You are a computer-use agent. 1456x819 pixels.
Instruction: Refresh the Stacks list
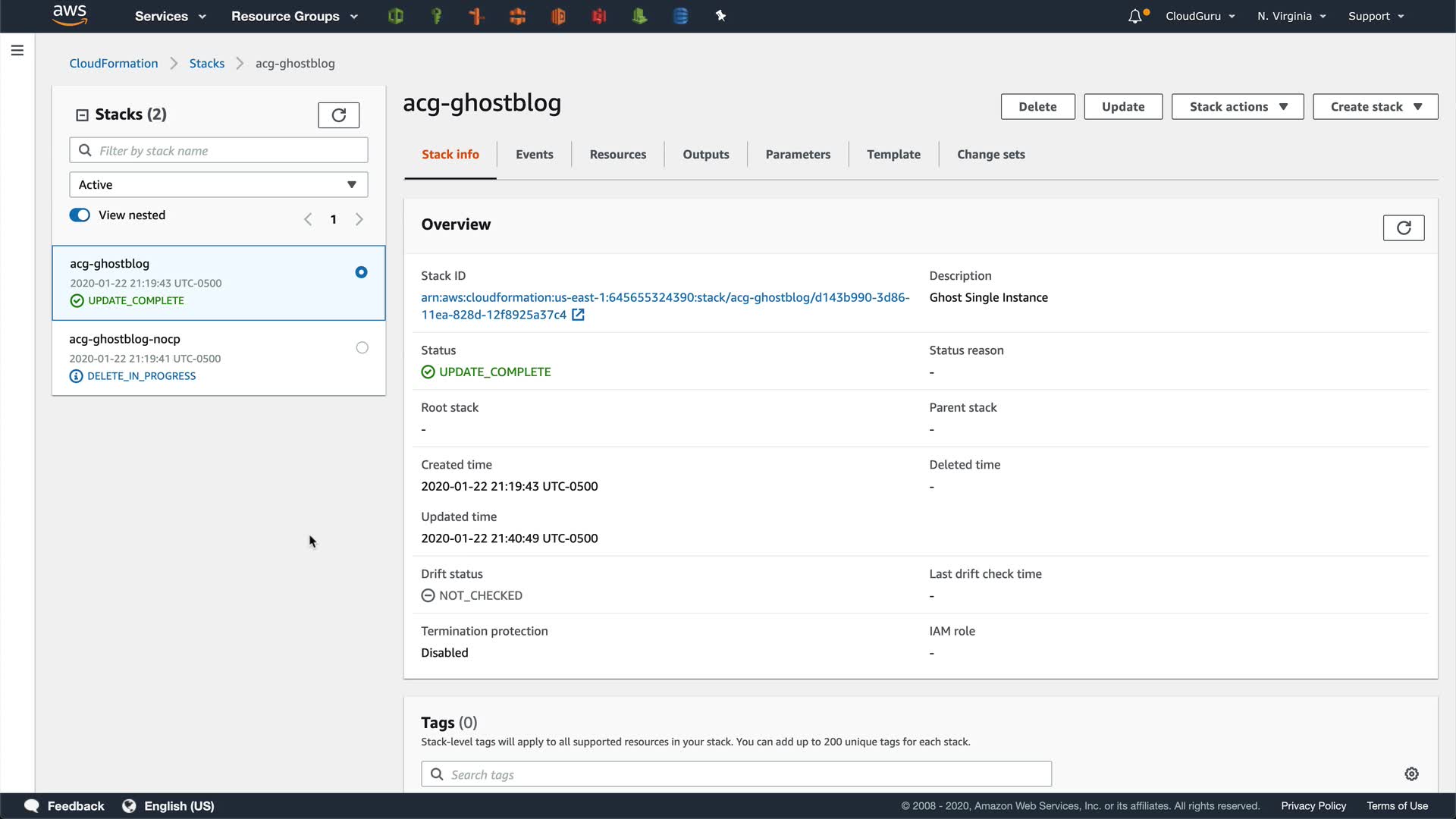[x=338, y=115]
